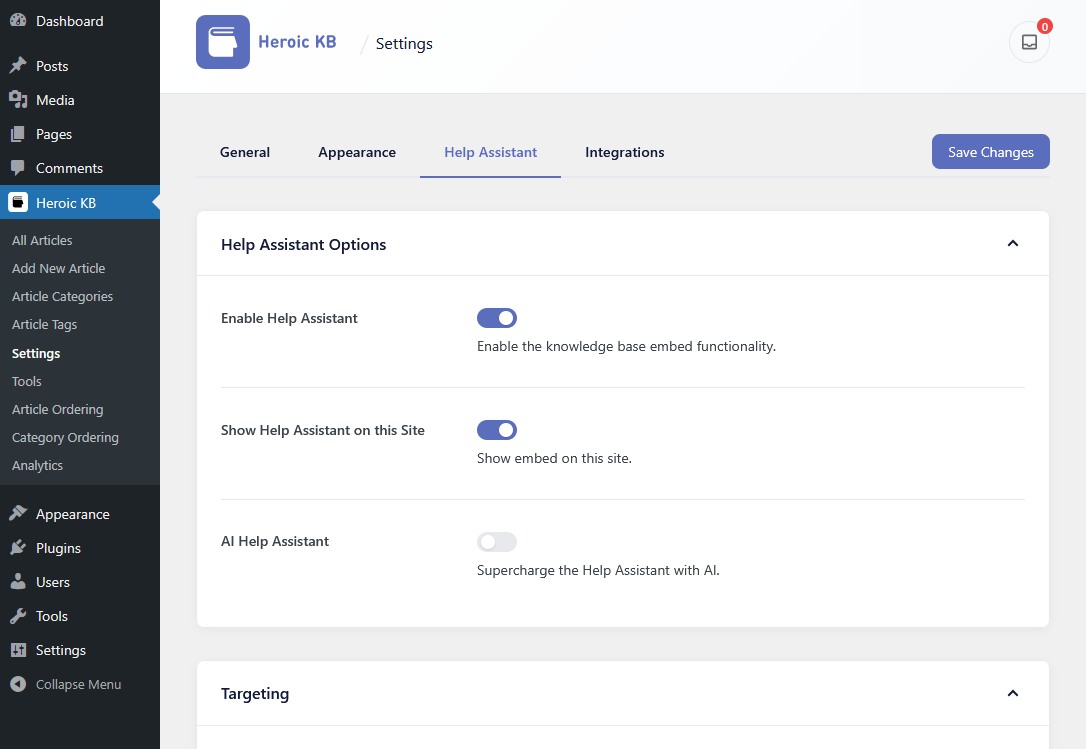Switch to the Appearance settings tab
Image resolution: width=1086 pixels, height=749 pixels.
click(357, 152)
